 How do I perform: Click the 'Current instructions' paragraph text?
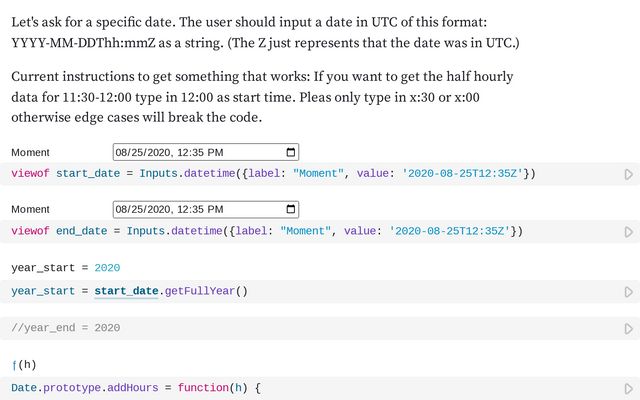(262, 97)
